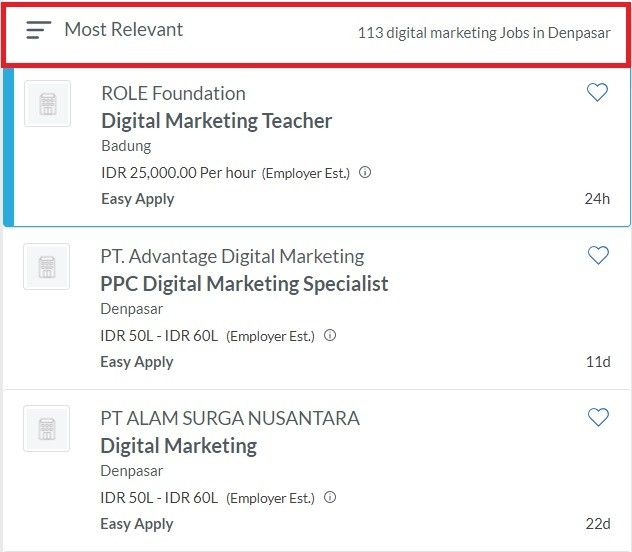Show salary info for PT ALAM SURGA job
The width and height of the screenshot is (632, 552).
click(x=330, y=497)
